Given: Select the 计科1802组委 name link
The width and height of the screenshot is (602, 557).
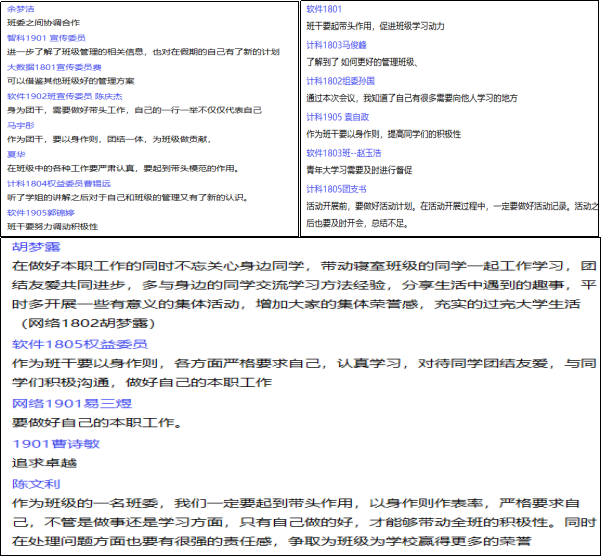Looking at the screenshot, I should pos(339,81).
